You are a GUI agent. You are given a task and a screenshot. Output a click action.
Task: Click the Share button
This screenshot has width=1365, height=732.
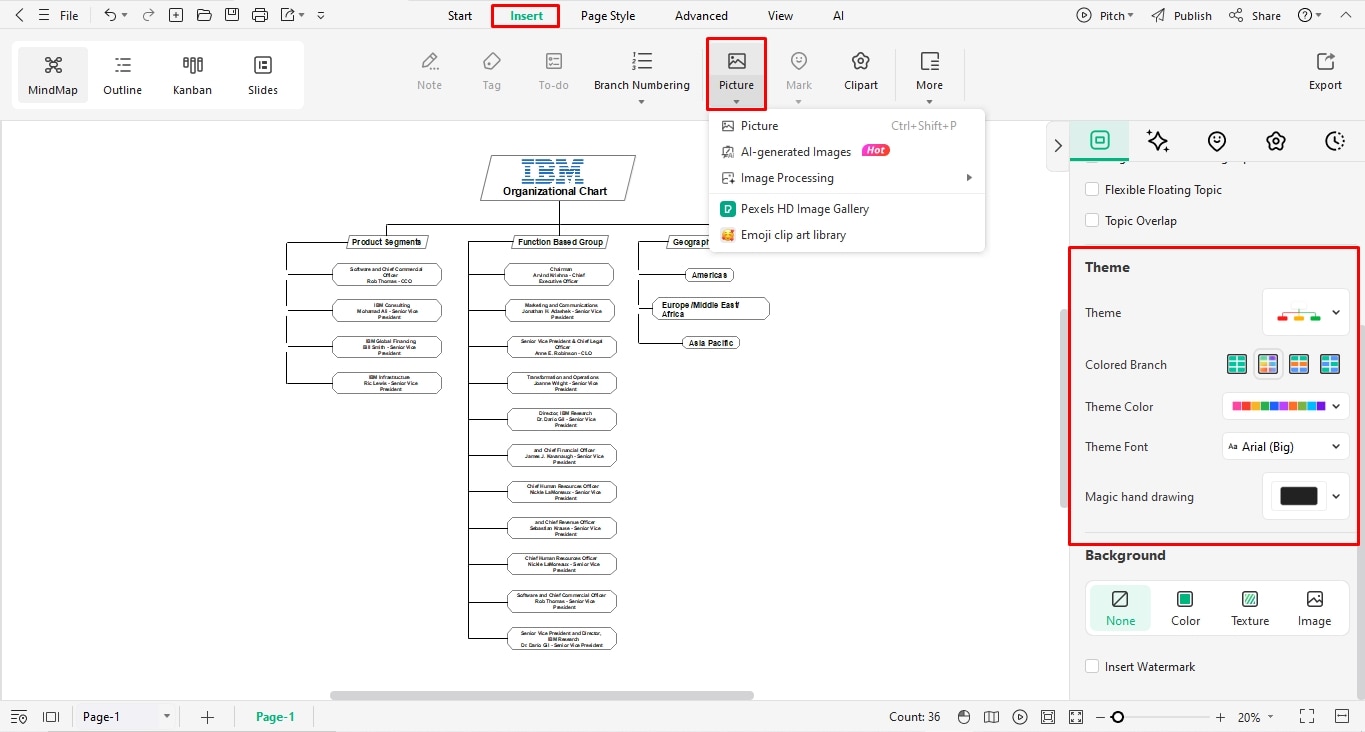click(1255, 16)
